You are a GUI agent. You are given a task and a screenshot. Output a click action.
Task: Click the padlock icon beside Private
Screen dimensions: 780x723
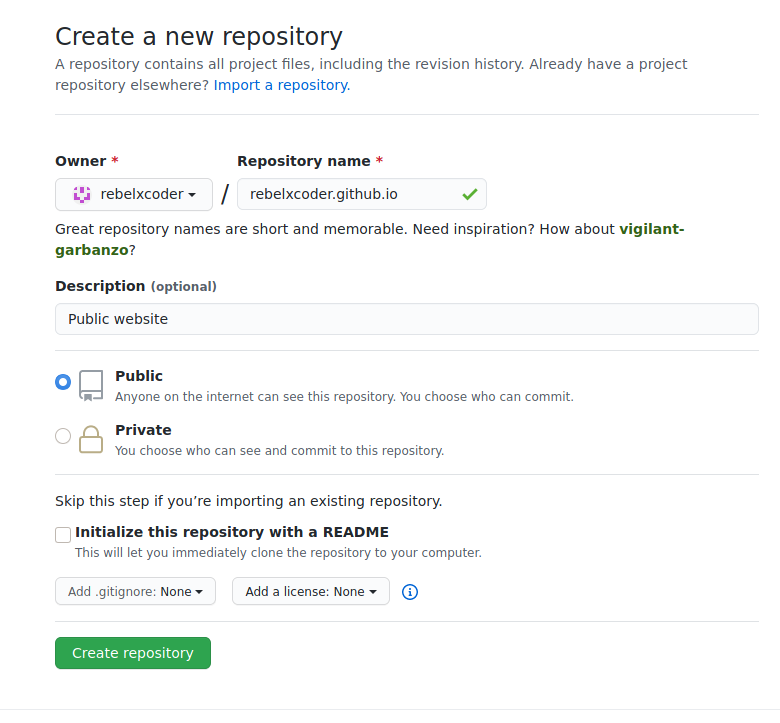point(91,439)
